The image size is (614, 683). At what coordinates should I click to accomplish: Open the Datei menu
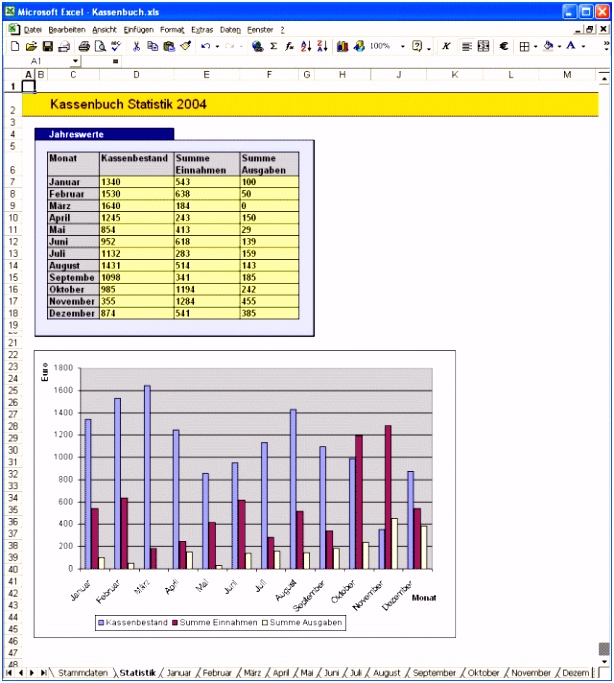tap(33, 30)
